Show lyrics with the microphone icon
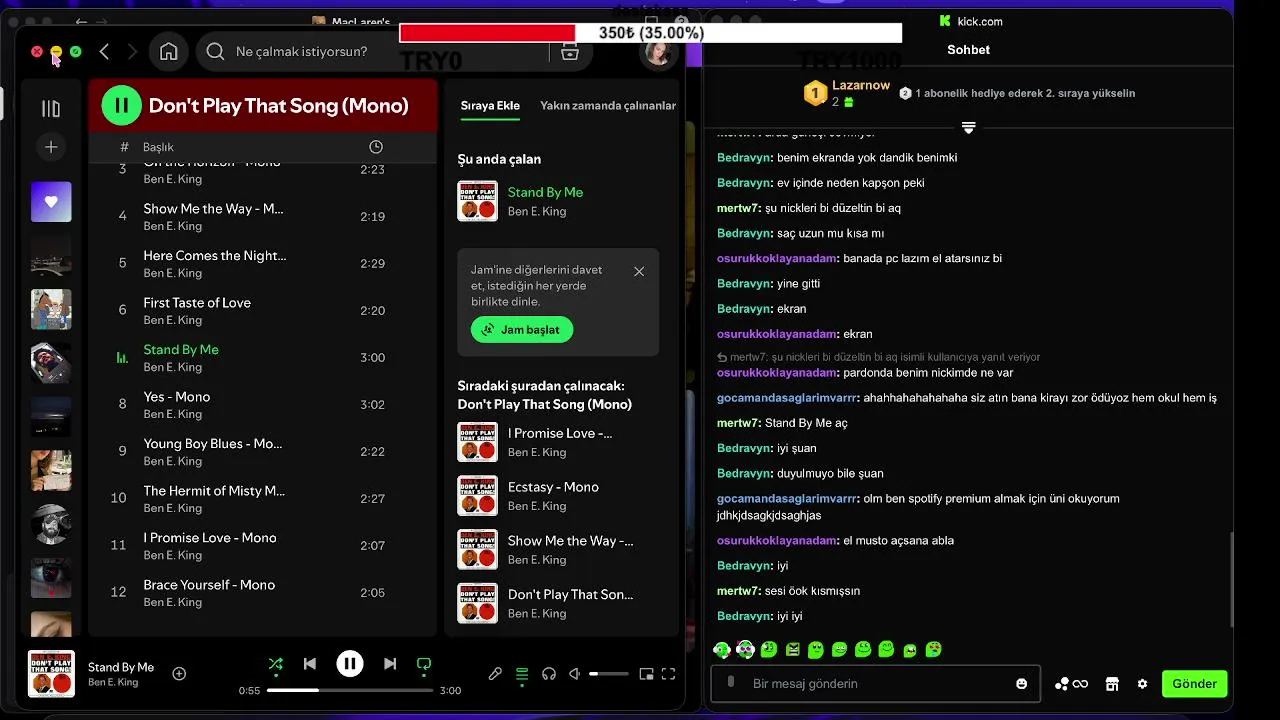Viewport: 1280px width, 720px height. [x=495, y=674]
